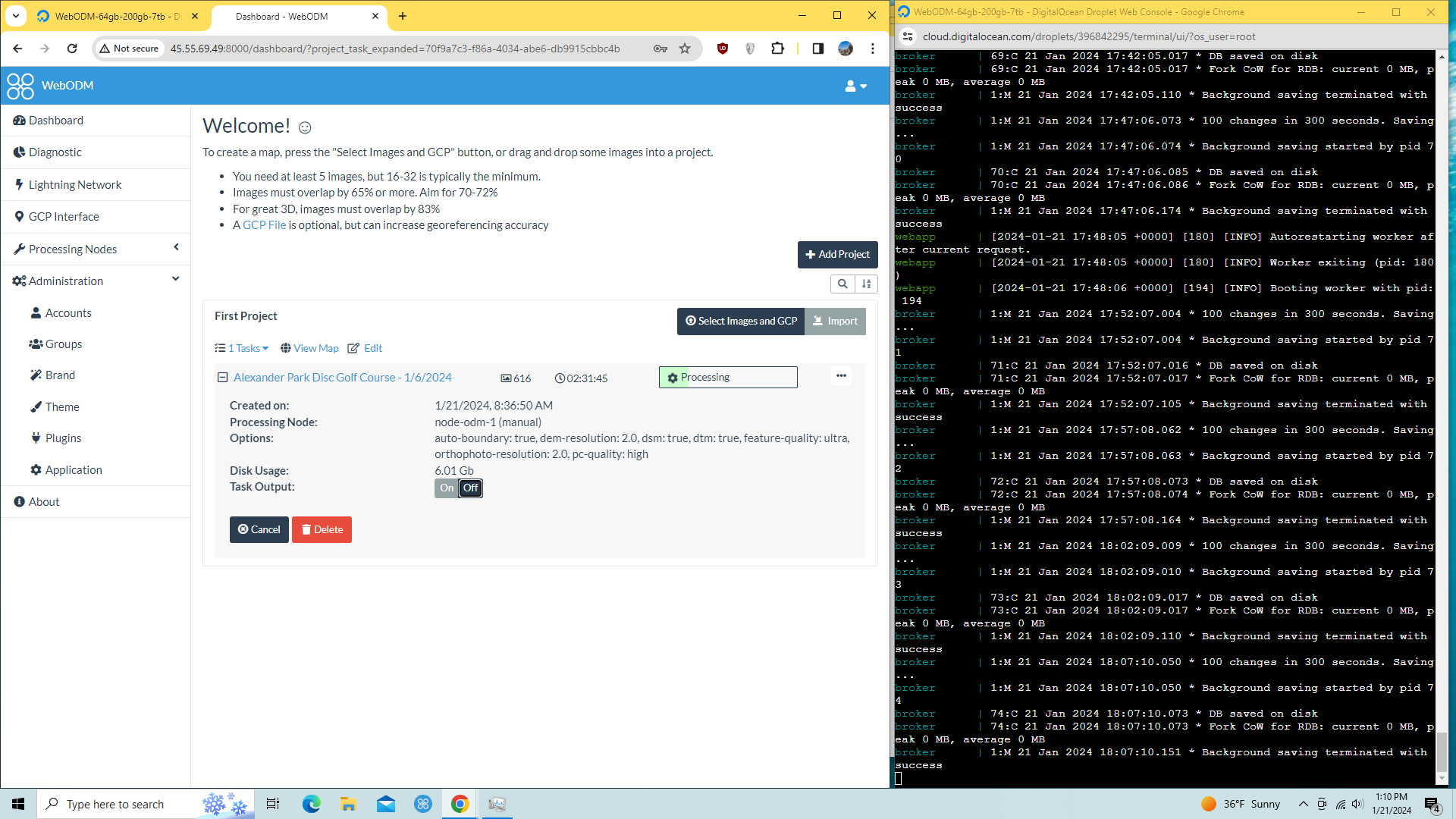
Task: Open the three-dot task options menu
Action: (x=841, y=375)
